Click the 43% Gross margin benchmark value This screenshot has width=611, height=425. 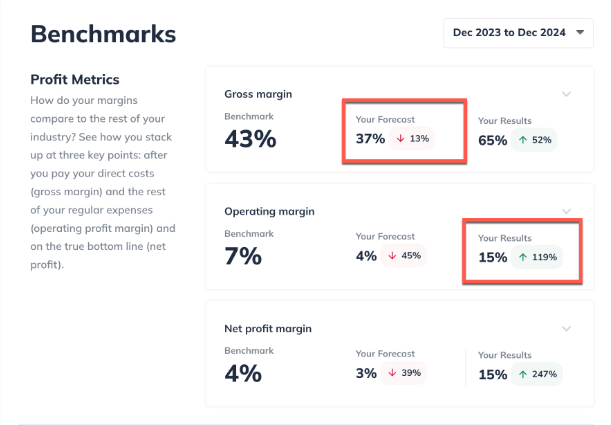[250, 139]
